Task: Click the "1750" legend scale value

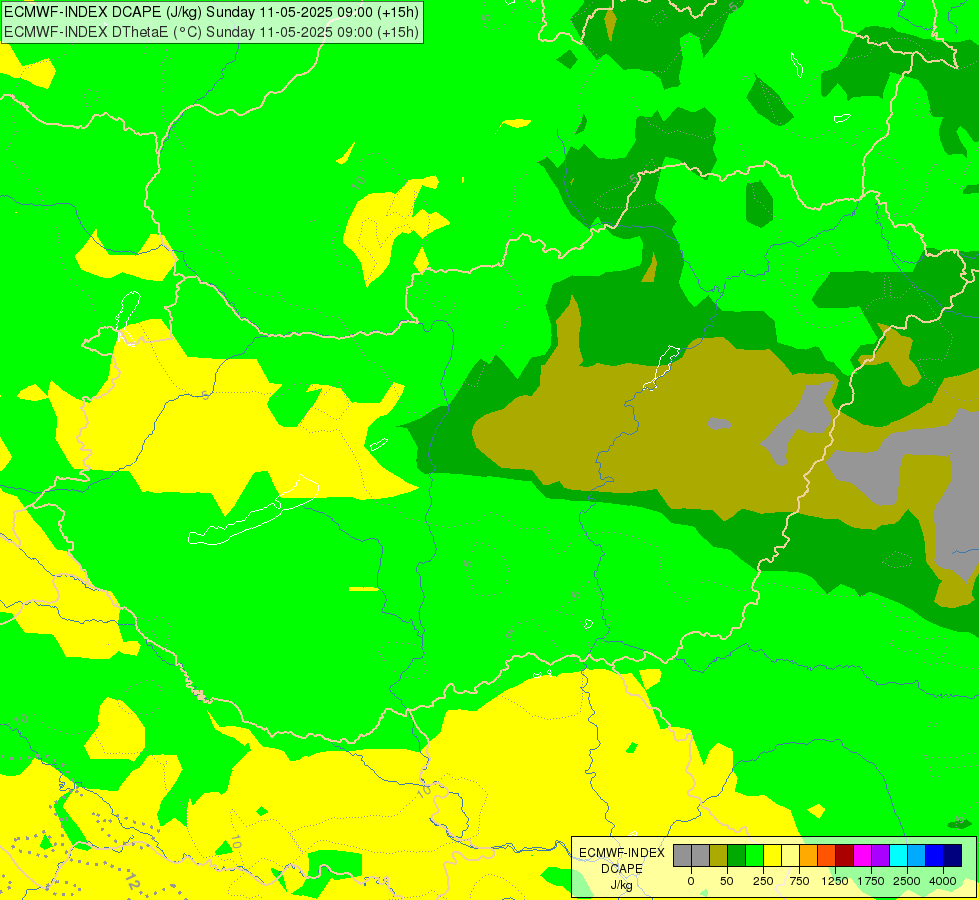Action: [871, 881]
